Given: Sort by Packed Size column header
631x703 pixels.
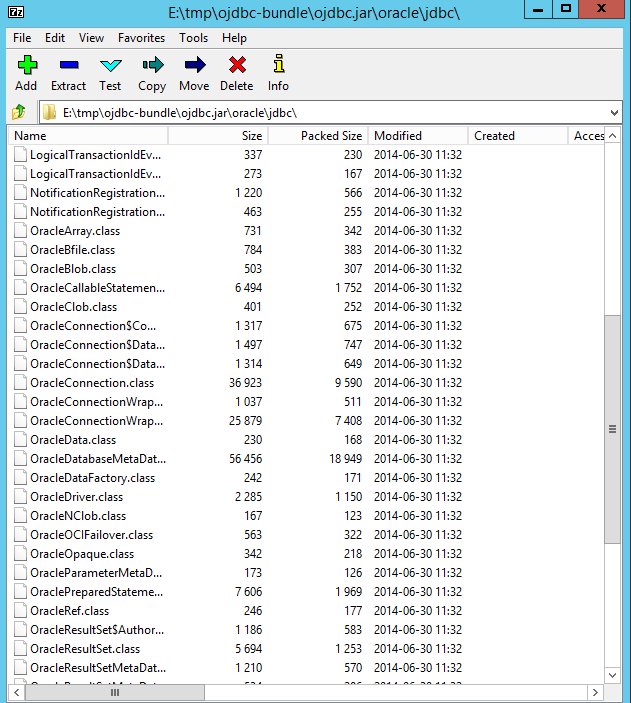Looking at the screenshot, I should (318, 135).
